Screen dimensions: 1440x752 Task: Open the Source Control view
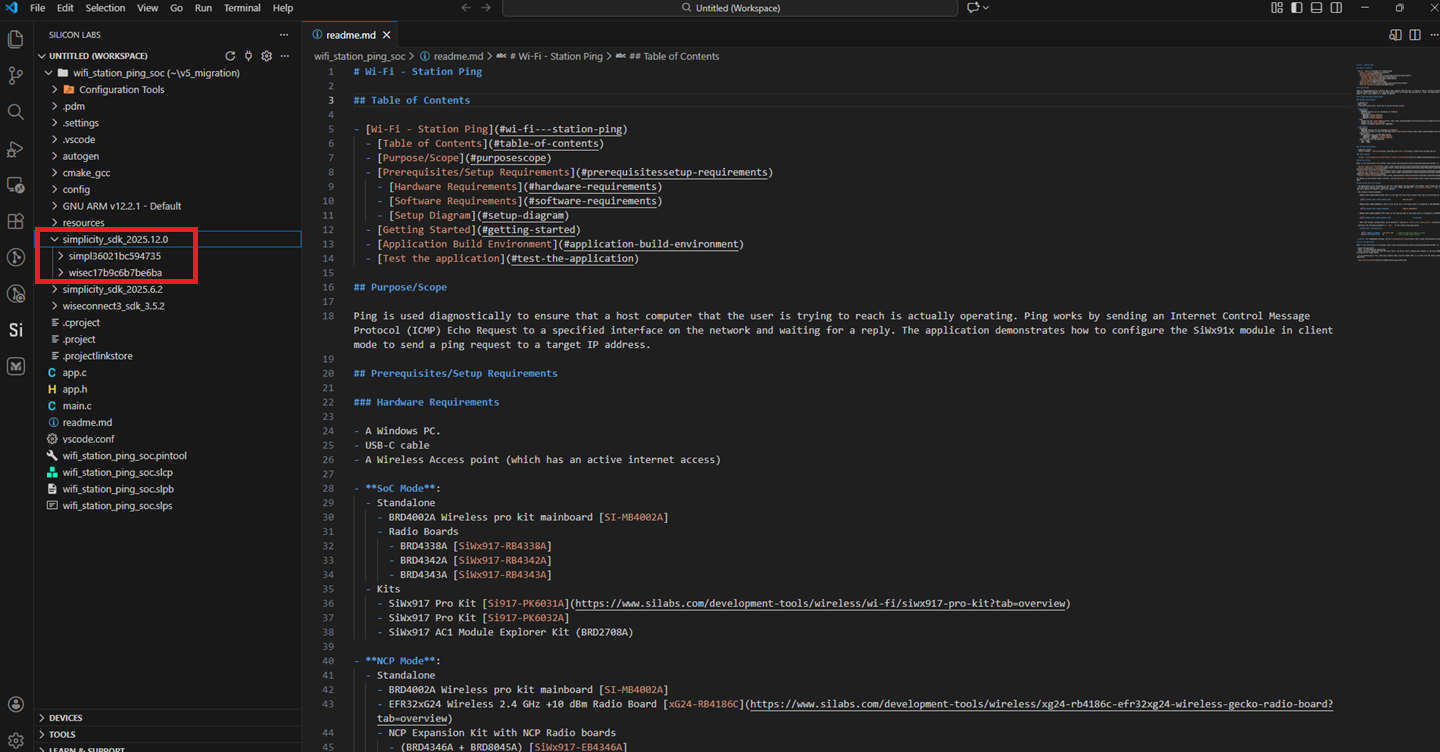pos(15,76)
